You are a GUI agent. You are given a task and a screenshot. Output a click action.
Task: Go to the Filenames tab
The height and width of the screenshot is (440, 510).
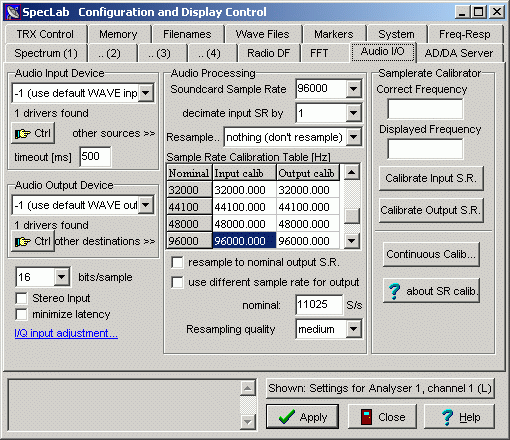187,34
